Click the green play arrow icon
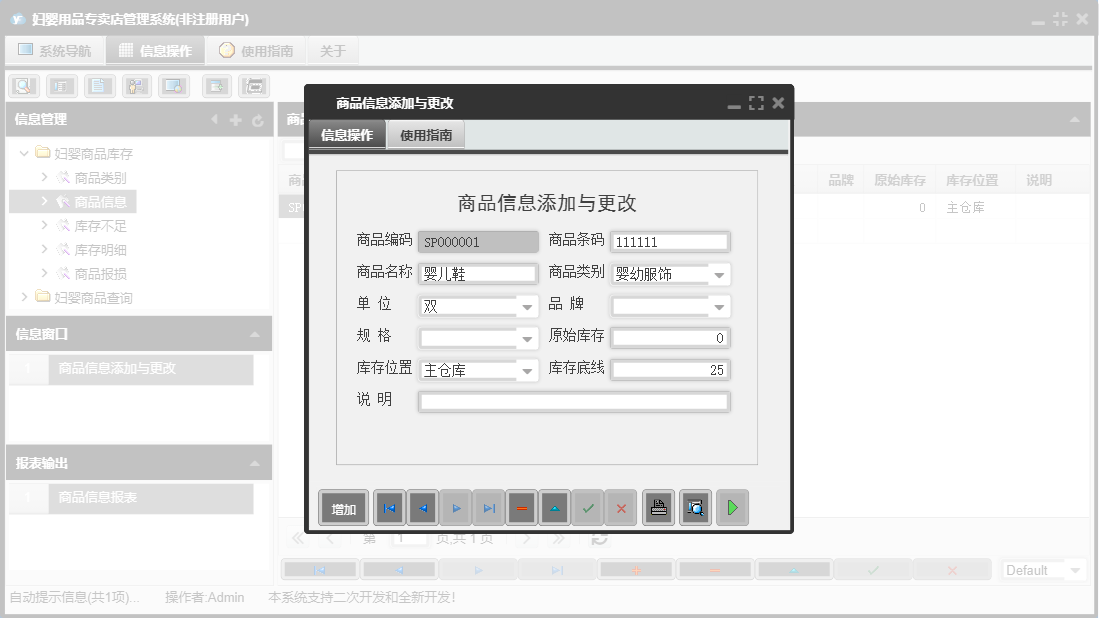The image size is (1099, 618). click(732, 509)
